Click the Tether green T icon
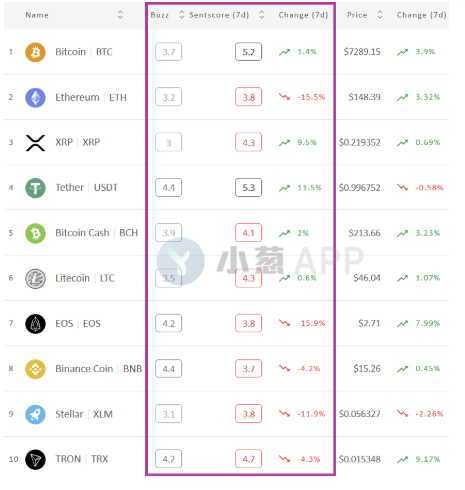This screenshot has width=465, height=490. tap(35, 188)
